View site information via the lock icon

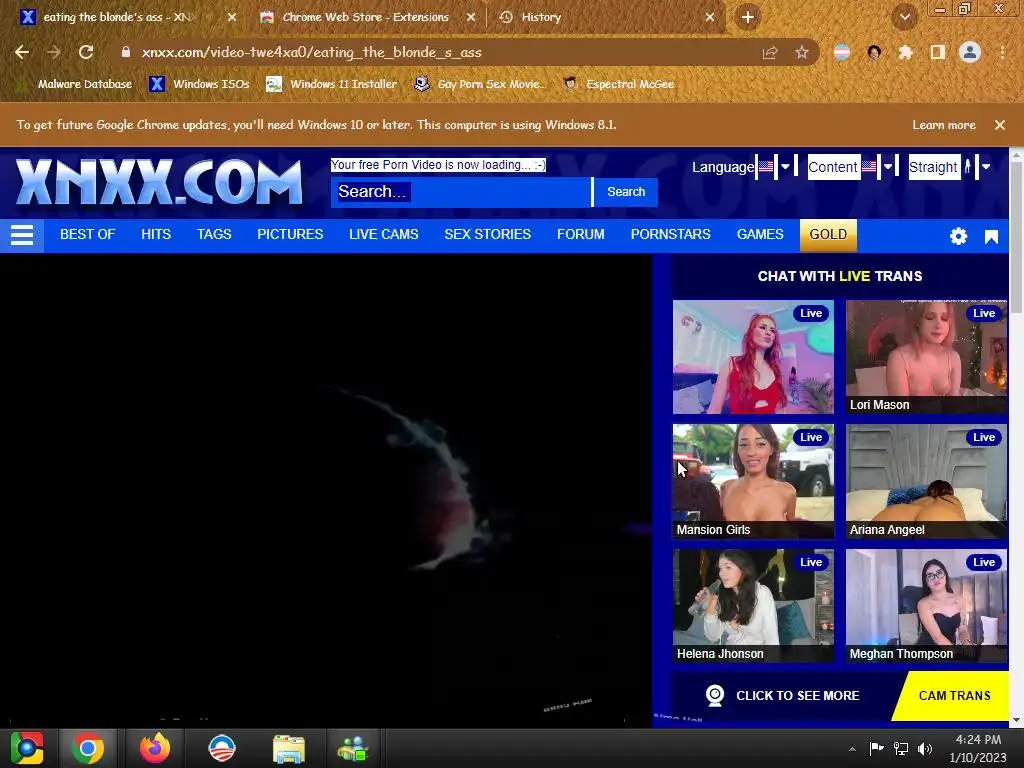click(x=125, y=52)
